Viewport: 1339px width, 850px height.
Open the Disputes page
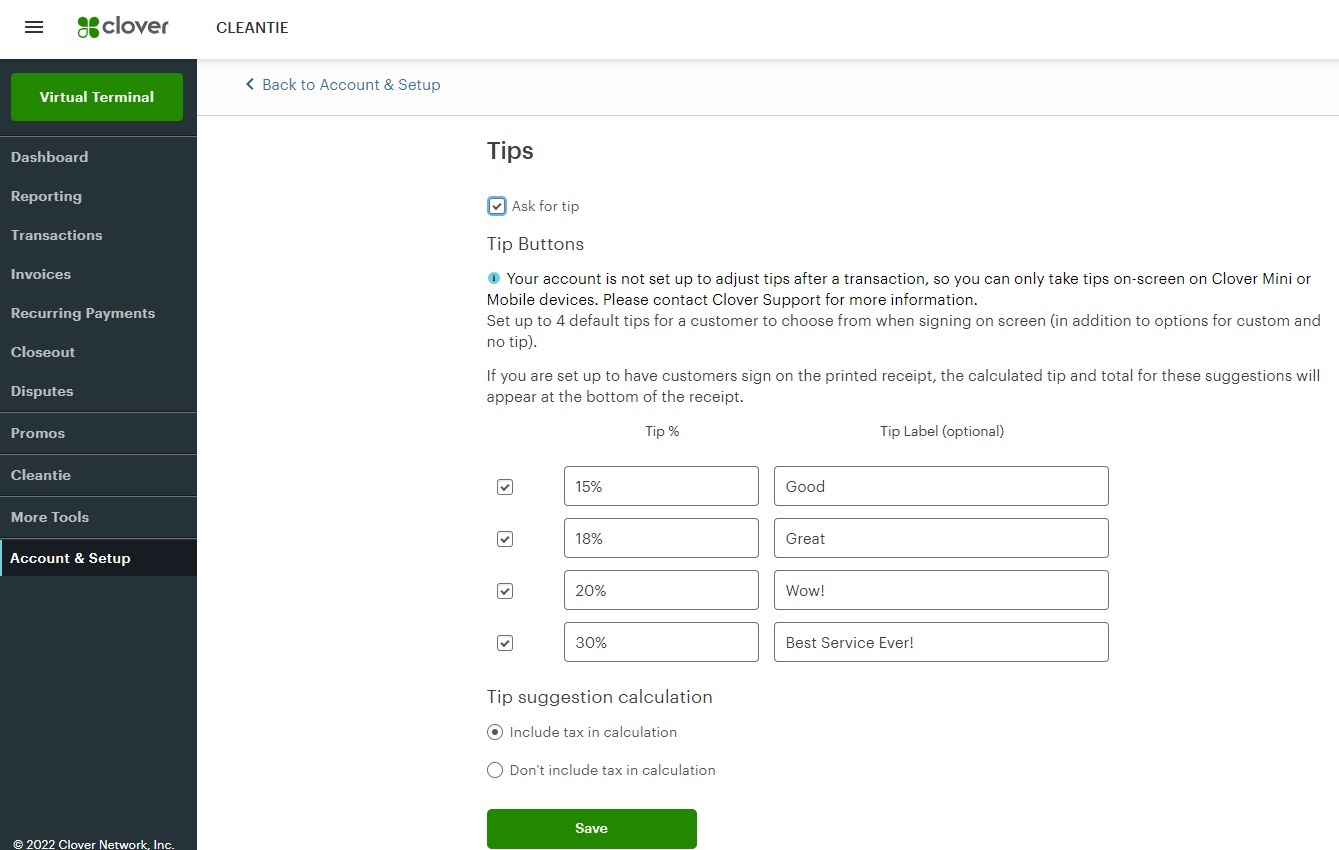point(41,391)
